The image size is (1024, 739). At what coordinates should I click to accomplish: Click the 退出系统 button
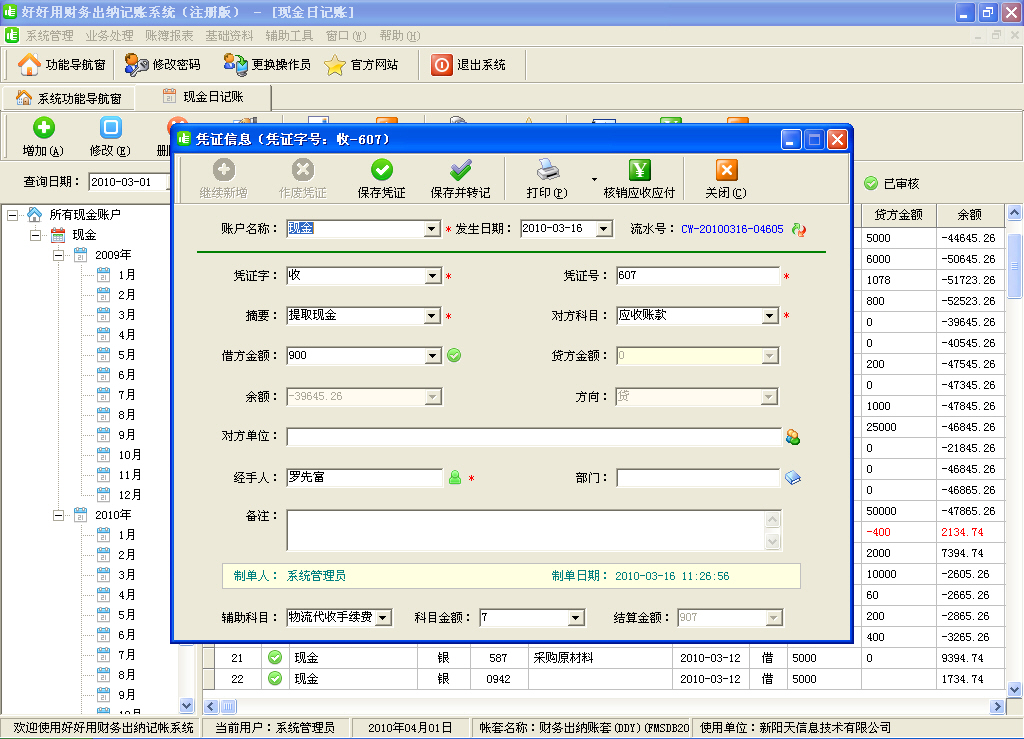469,65
